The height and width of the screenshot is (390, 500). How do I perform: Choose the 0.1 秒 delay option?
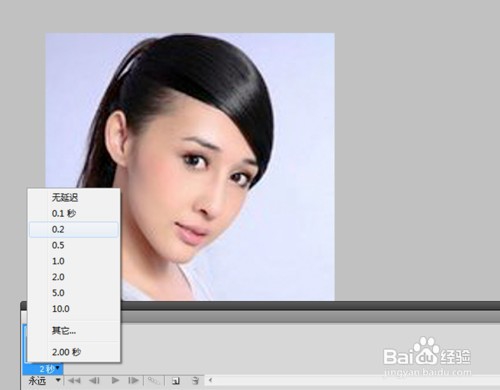tap(74, 213)
